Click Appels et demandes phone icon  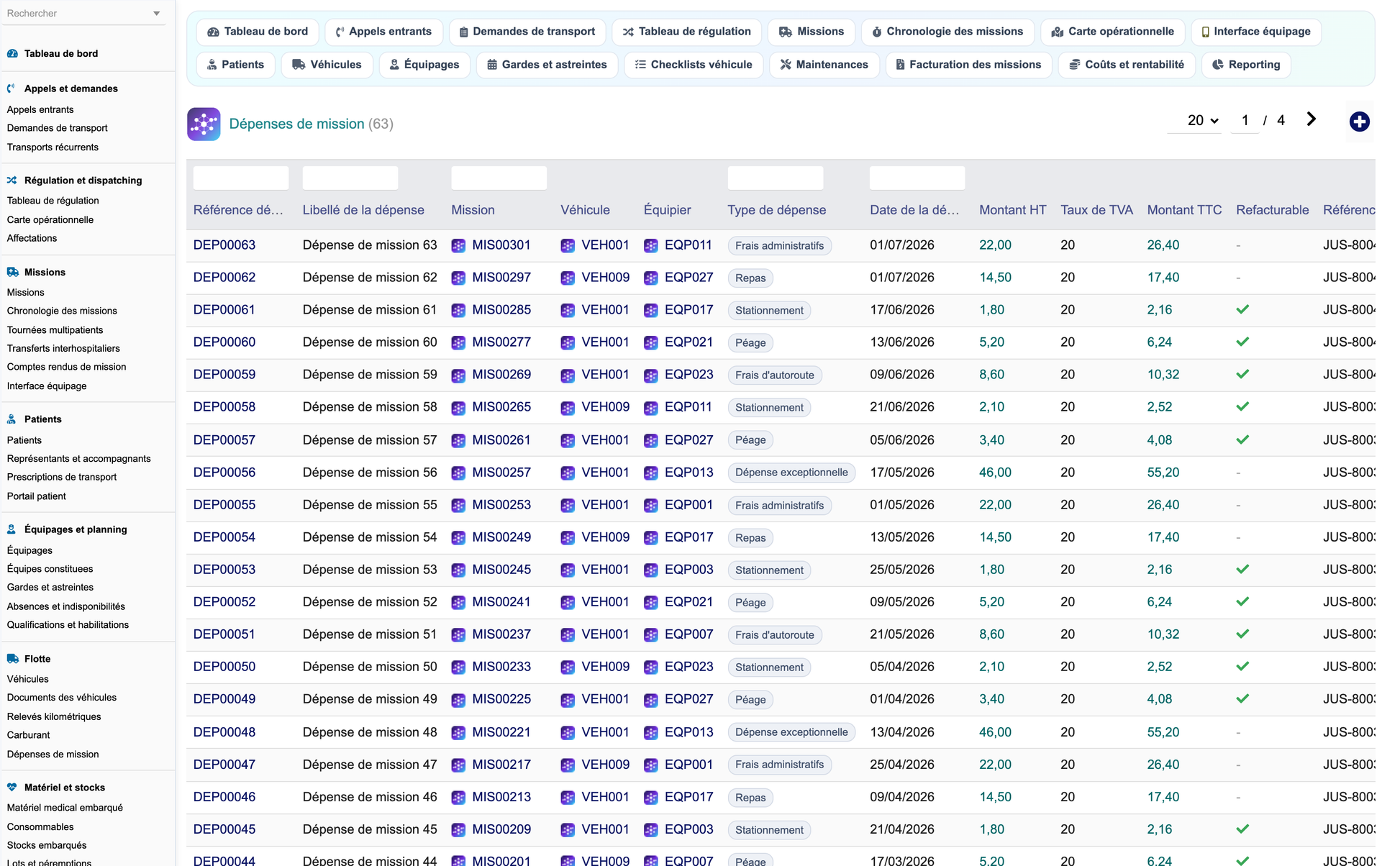(12, 88)
